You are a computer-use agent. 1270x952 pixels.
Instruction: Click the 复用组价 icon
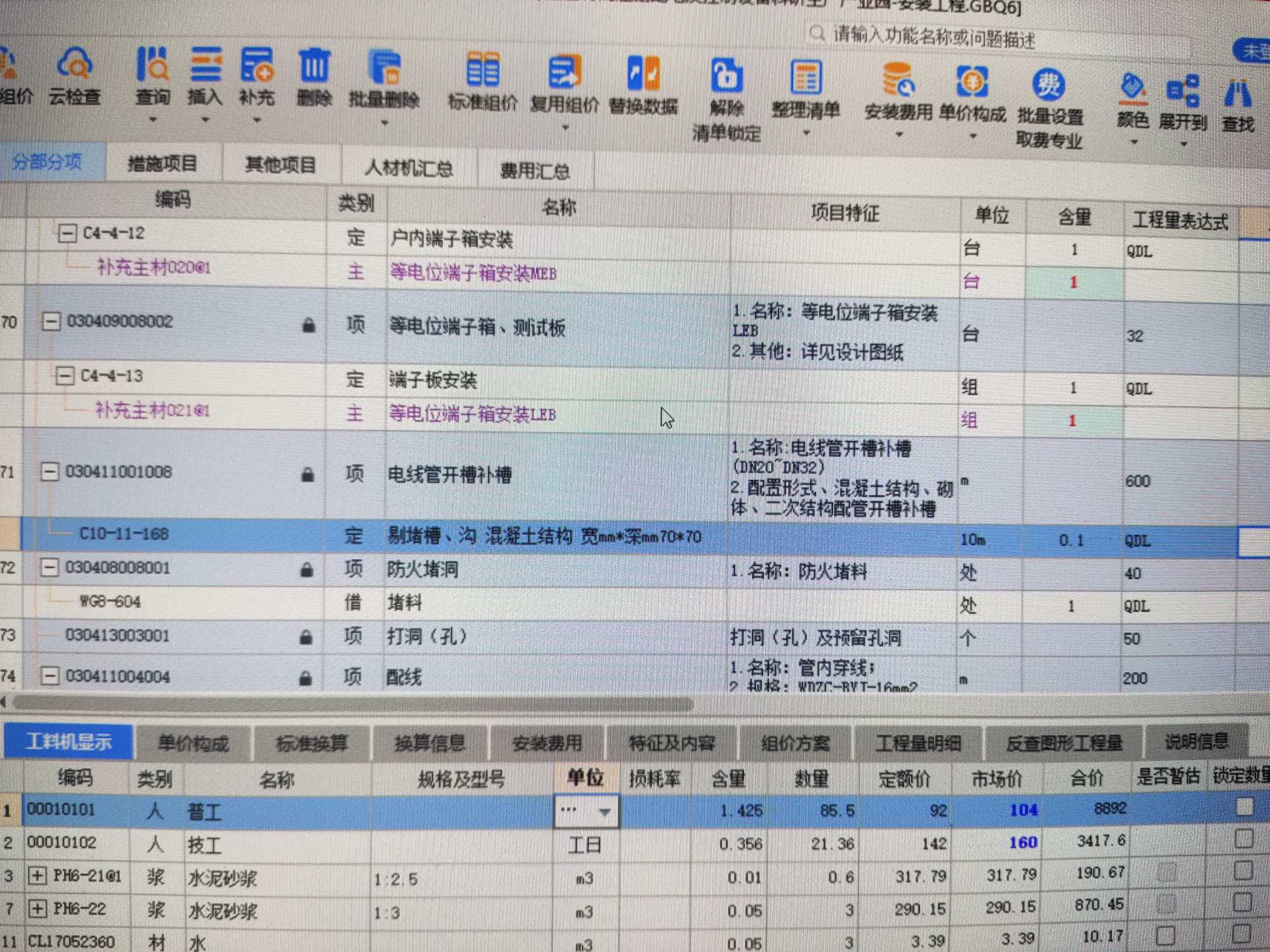(564, 72)
